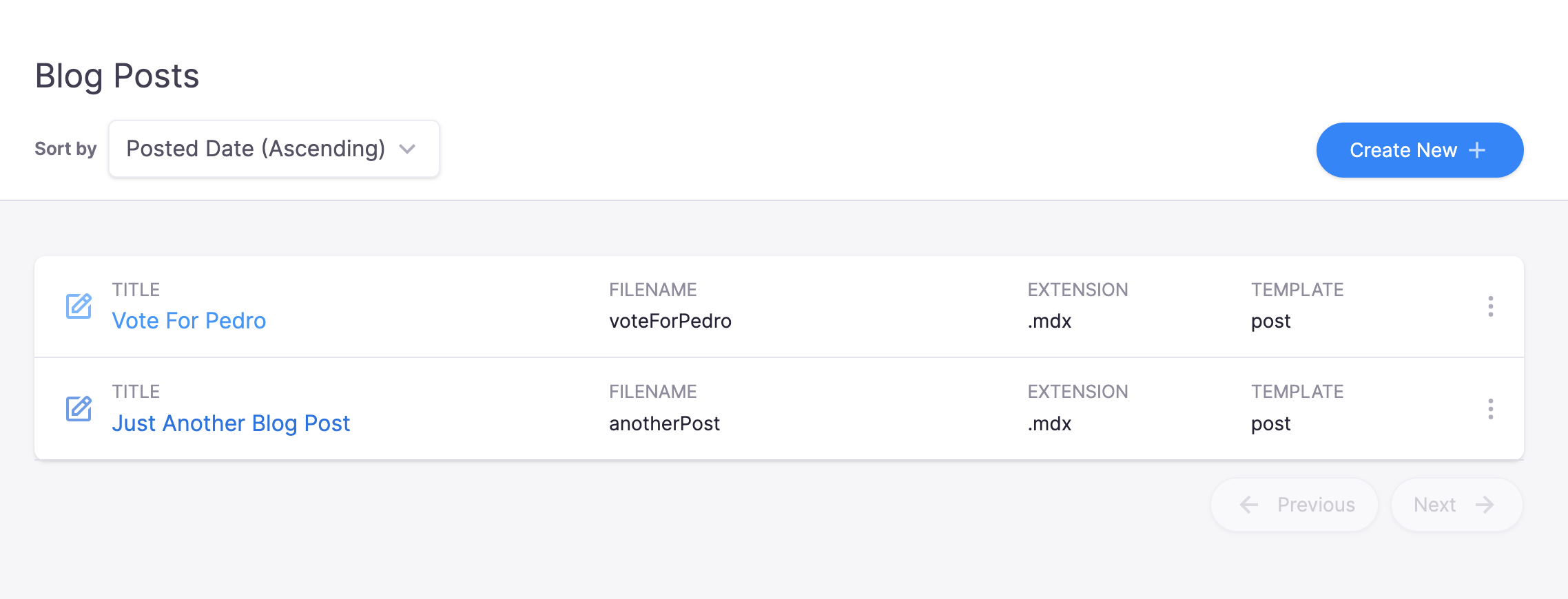Click the Previous pagination button
Screen dimensions: 1568x599
click(1294, 505)
